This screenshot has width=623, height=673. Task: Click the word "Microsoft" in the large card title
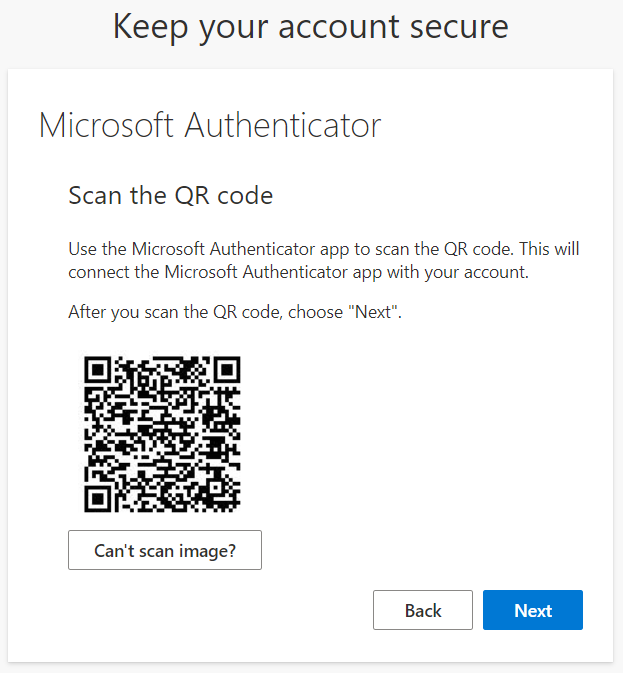click(x=106, y=125)
